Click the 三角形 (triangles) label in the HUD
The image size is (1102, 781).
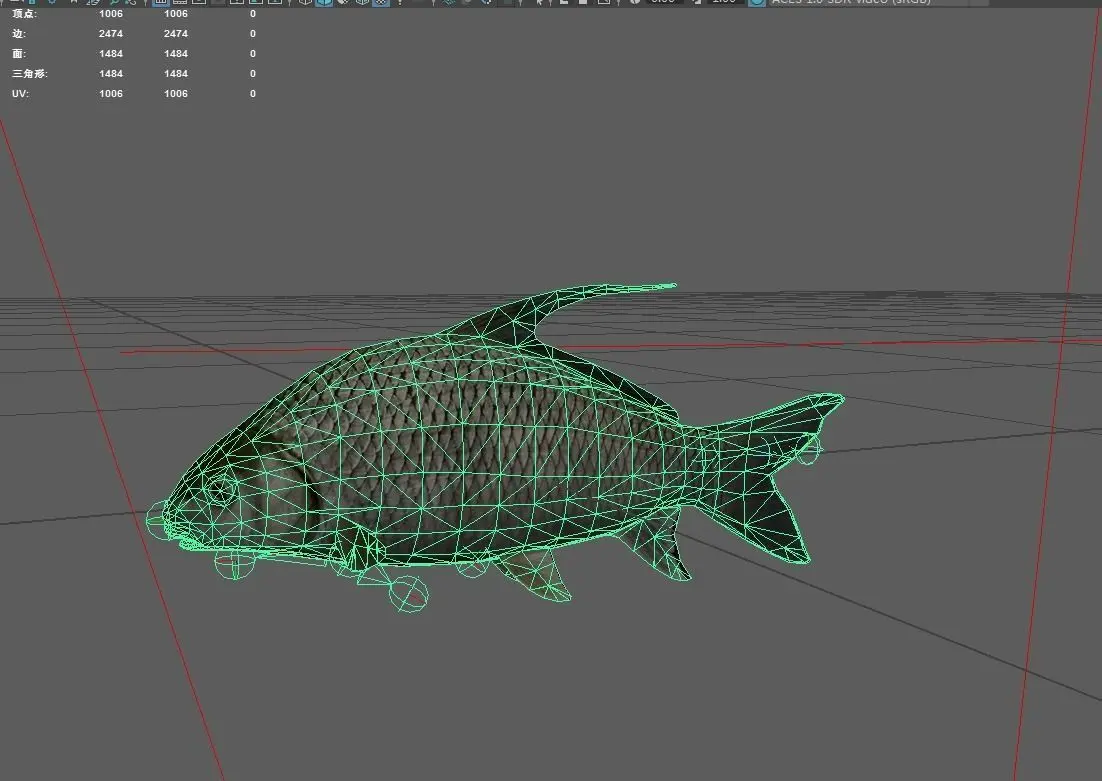[30, 73]
